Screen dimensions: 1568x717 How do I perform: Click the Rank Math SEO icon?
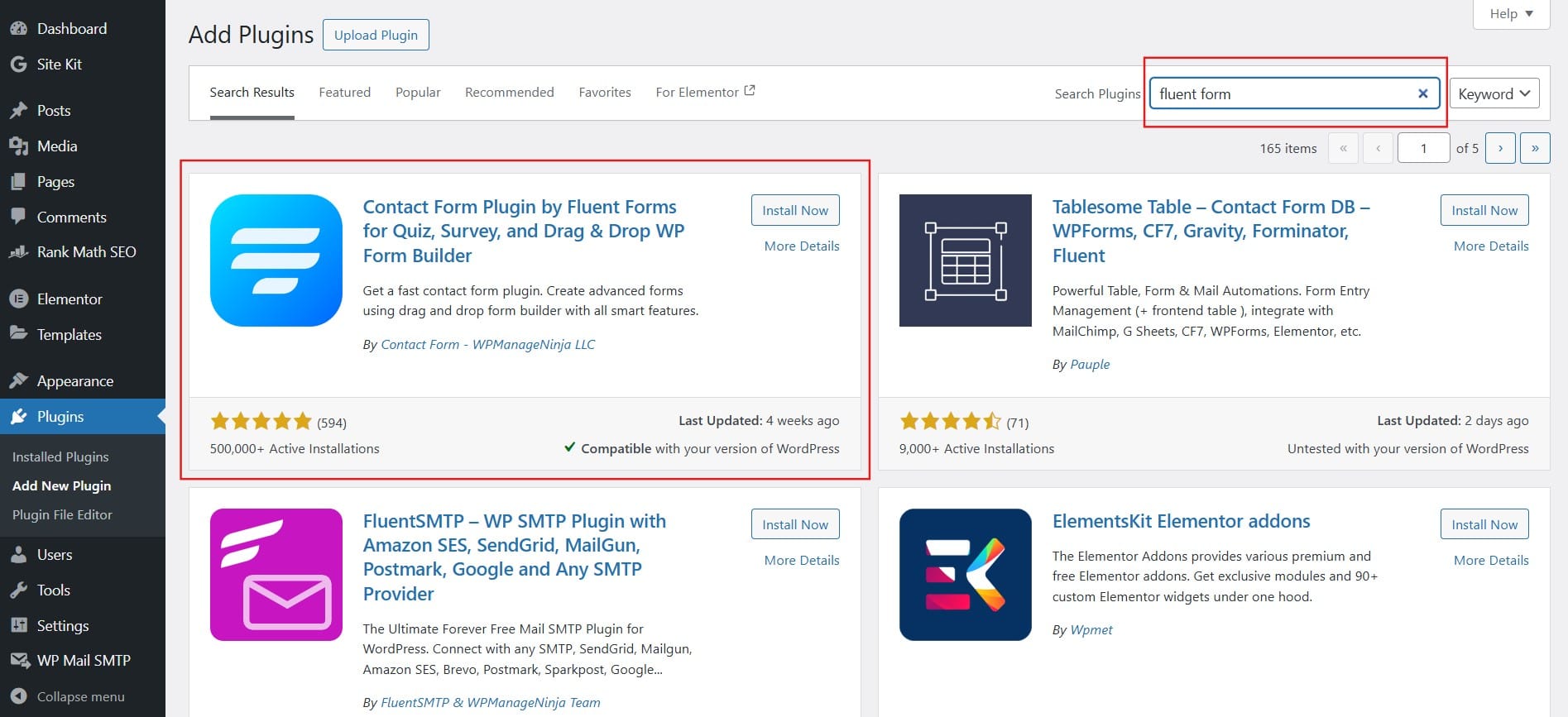[x=19, y=251]
